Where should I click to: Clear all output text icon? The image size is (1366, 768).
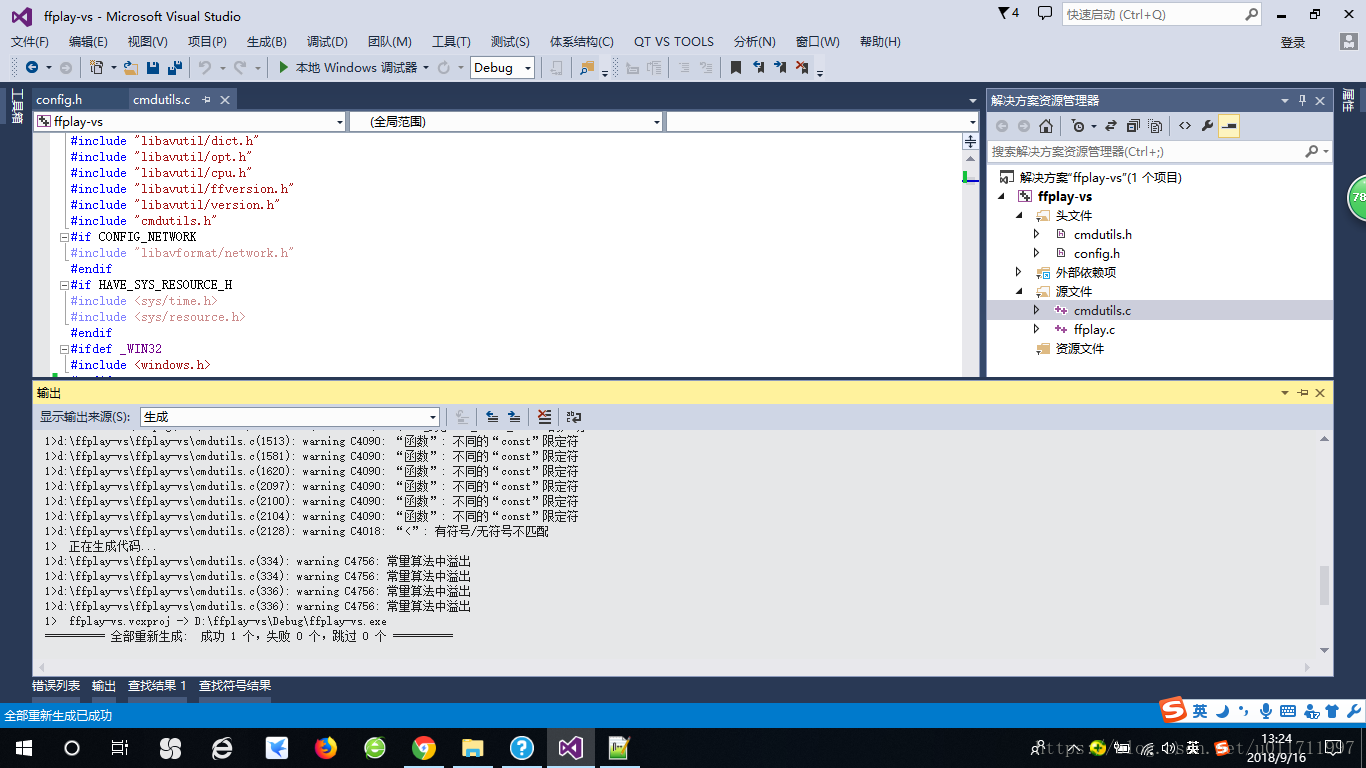tap(543, 417)
